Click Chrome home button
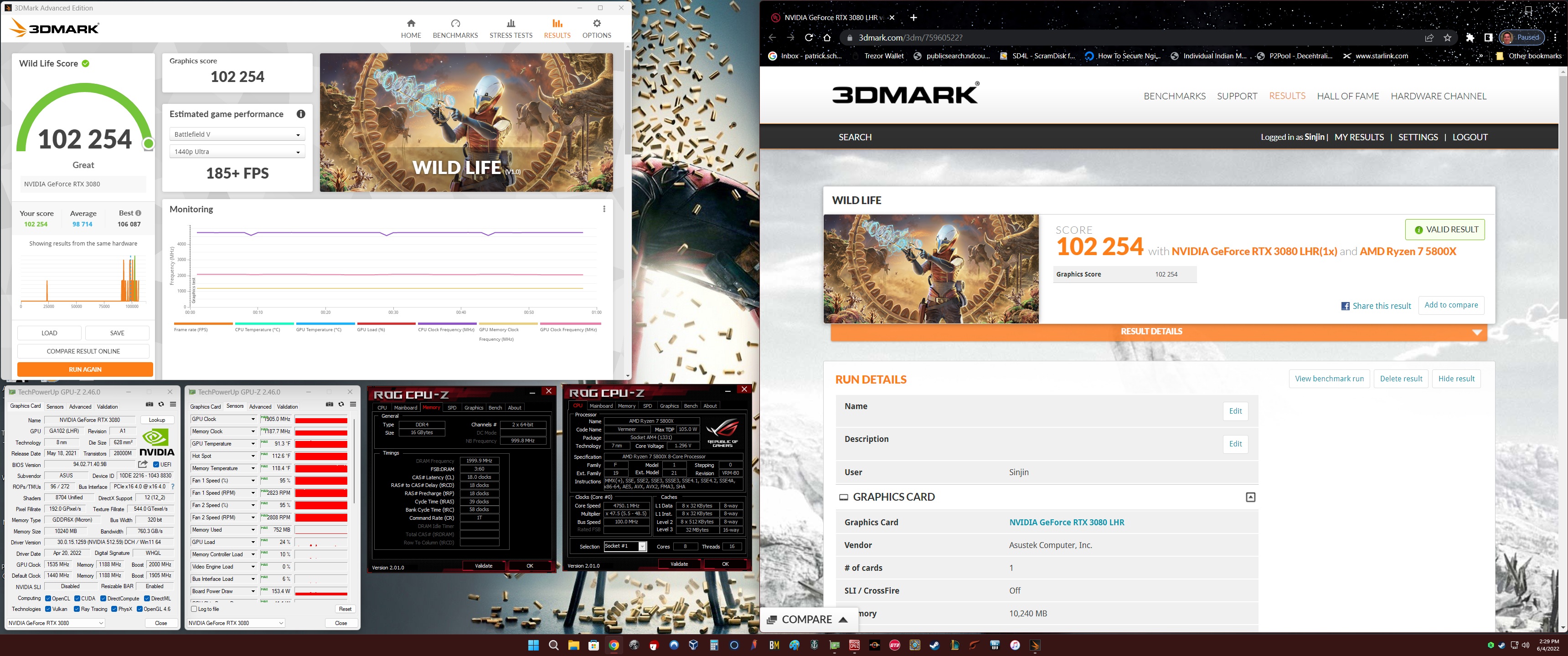1568x656 pixels. (827, 37)
